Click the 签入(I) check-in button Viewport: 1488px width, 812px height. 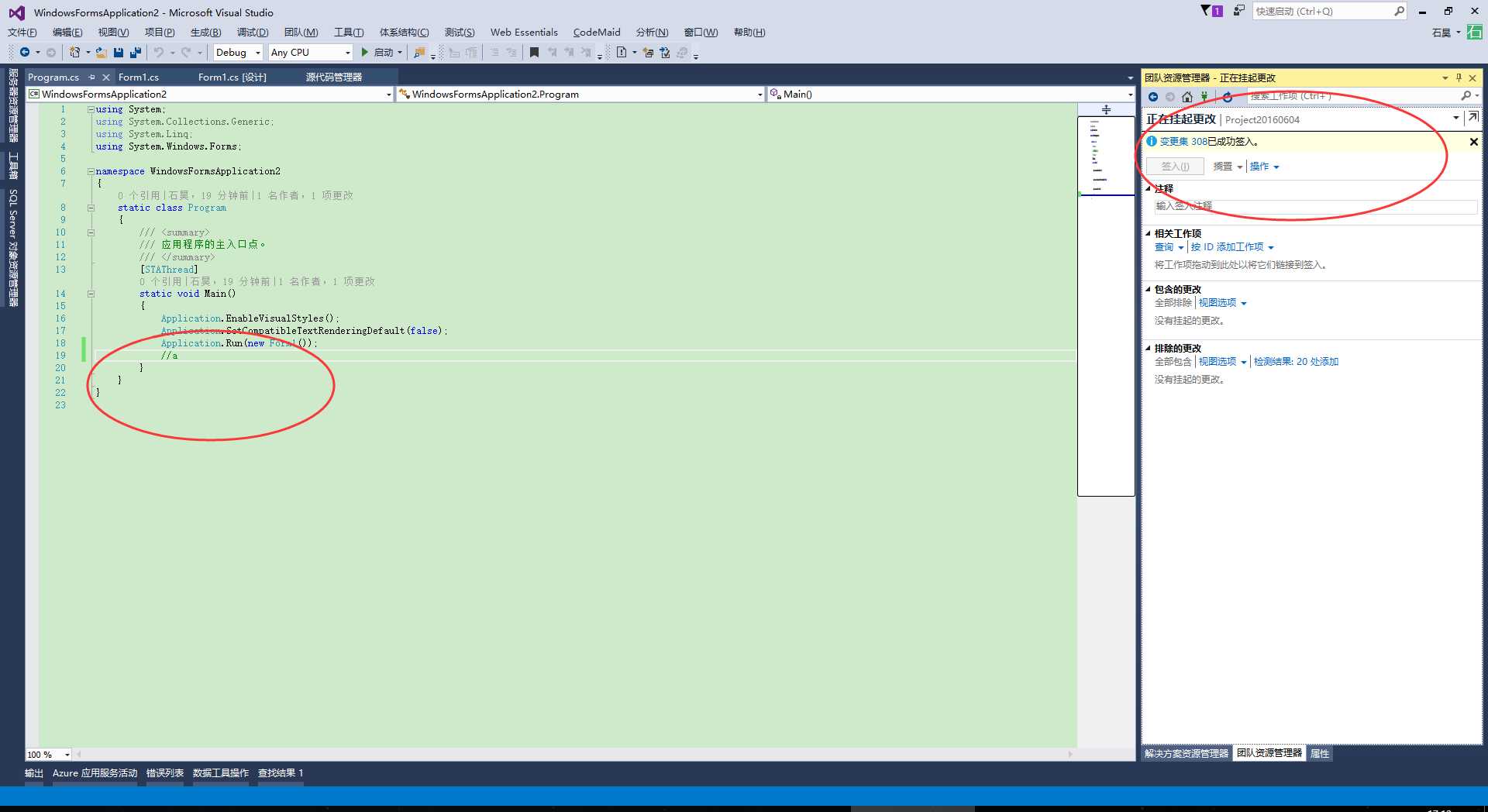[1175, 167]
